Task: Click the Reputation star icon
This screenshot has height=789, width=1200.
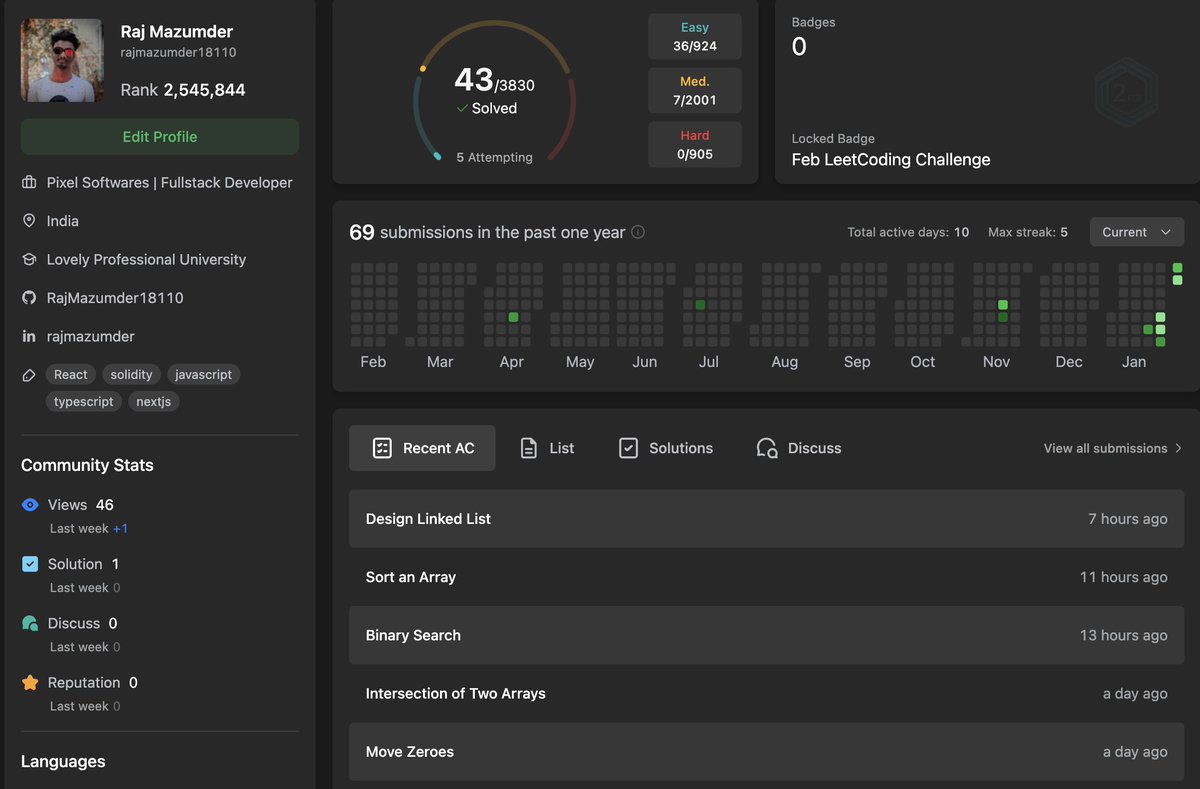Action: 30,683
